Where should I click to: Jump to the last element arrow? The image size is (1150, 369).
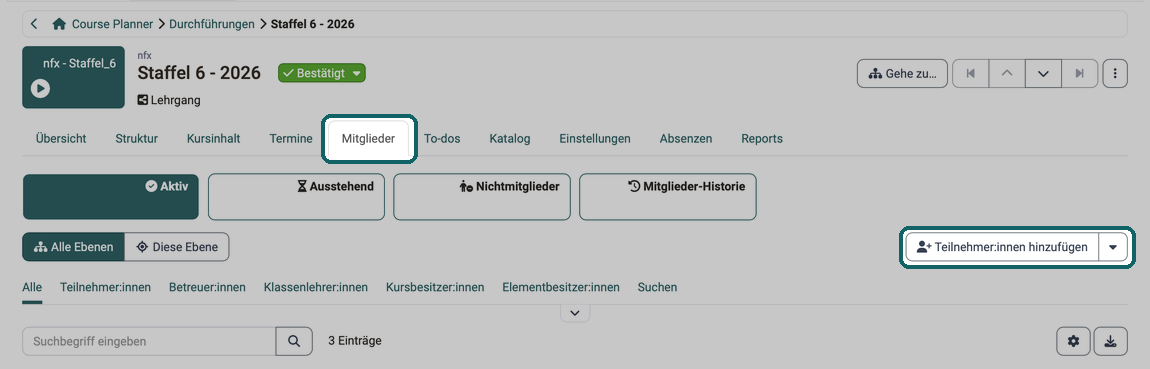(x=1080, y=74)
